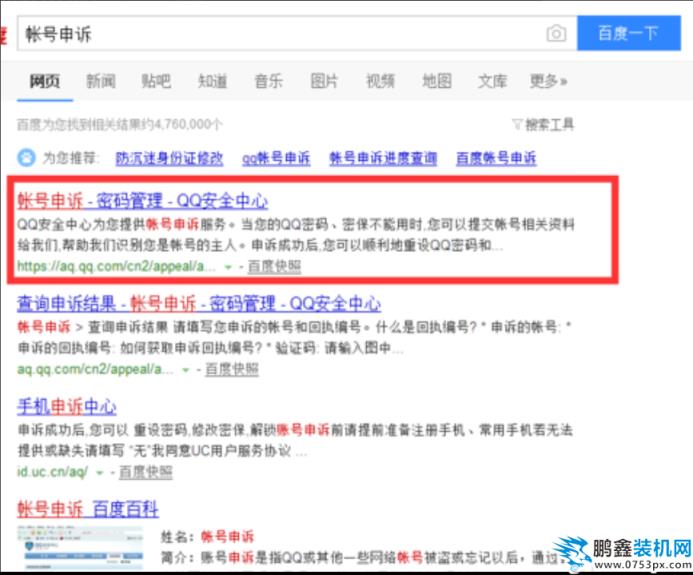Screen dimensions: 693x575
Task: Focus the search box containing 帐号申诉
Action: [297, 33]
